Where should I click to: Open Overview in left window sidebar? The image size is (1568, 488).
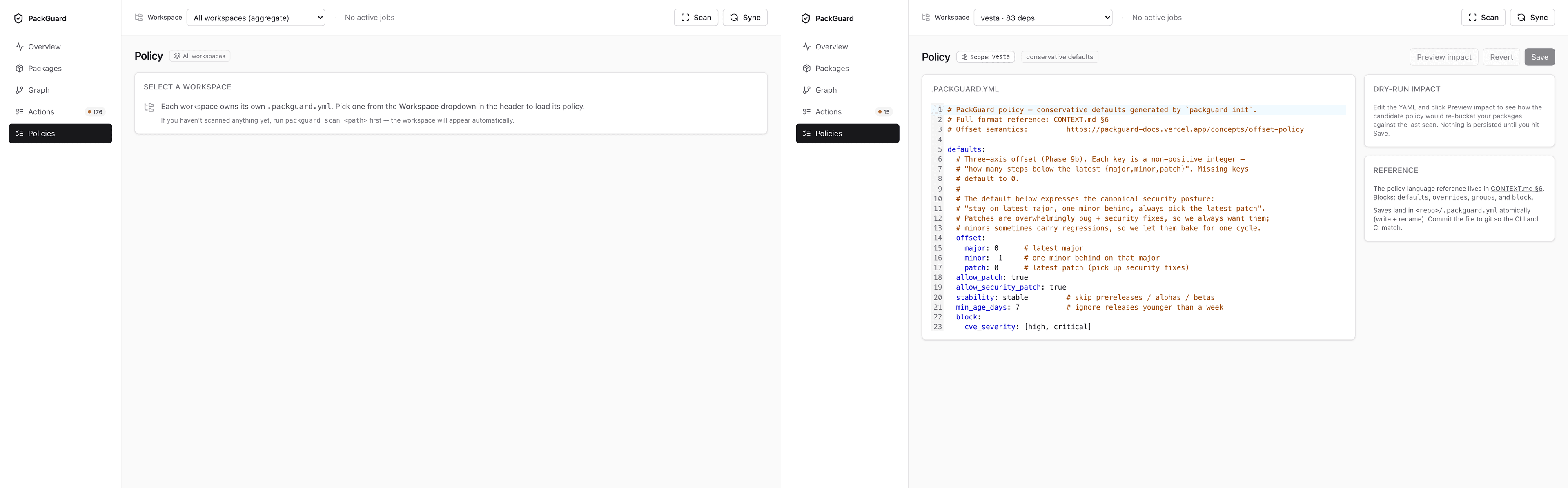coord(60,46)
